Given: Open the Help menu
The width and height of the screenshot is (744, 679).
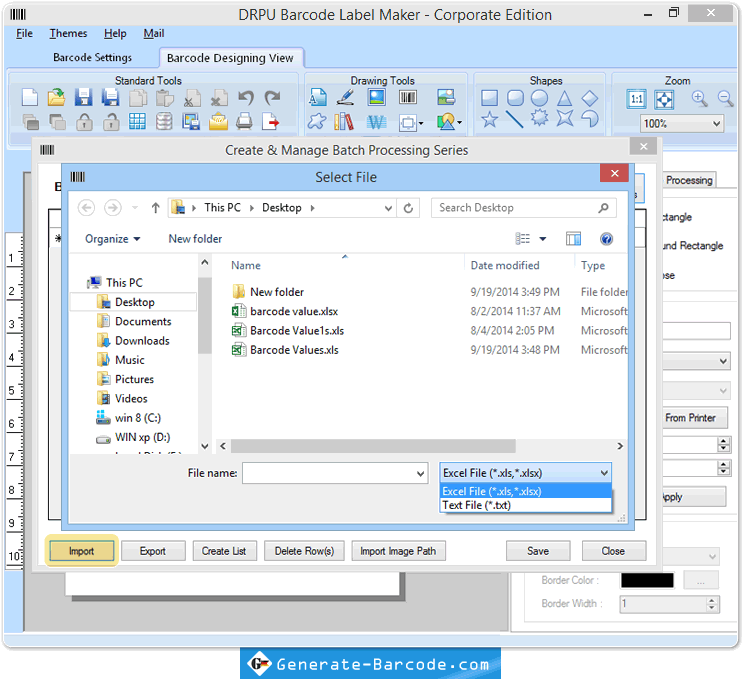Looking at the screenshot, I should point(115,33).
